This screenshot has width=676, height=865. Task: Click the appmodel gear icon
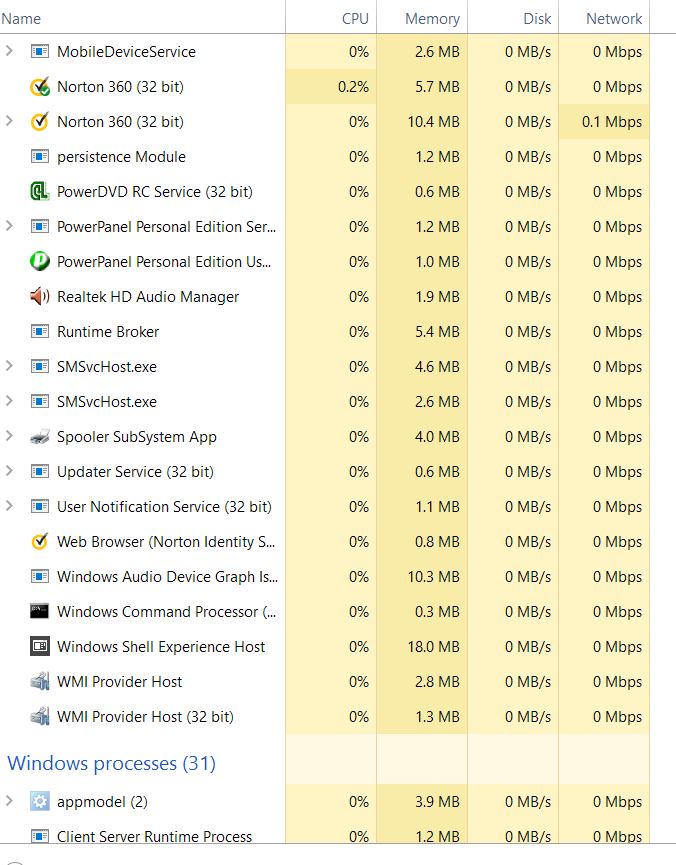(39, 801)
